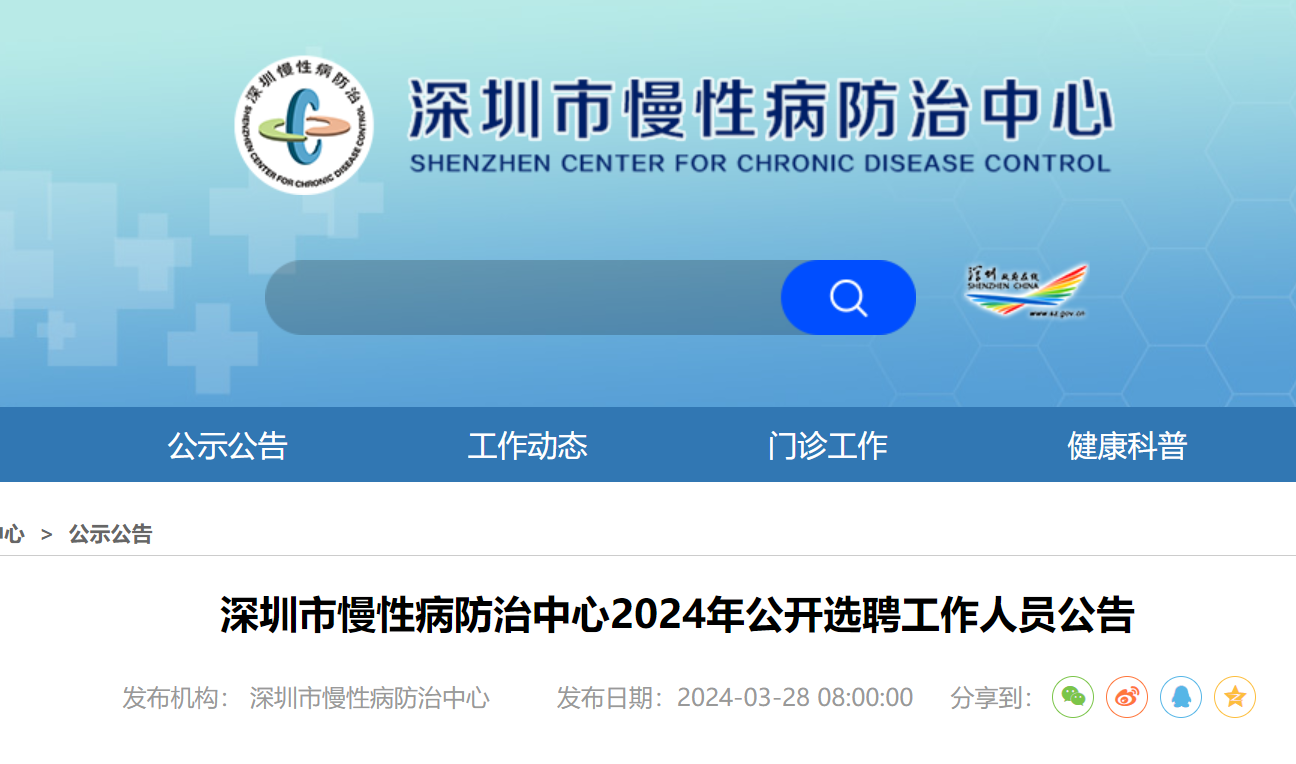Click the English SHENZHEN CENTER FOR CHRONIC DISEASE CONTROL text

click(760, 164)
